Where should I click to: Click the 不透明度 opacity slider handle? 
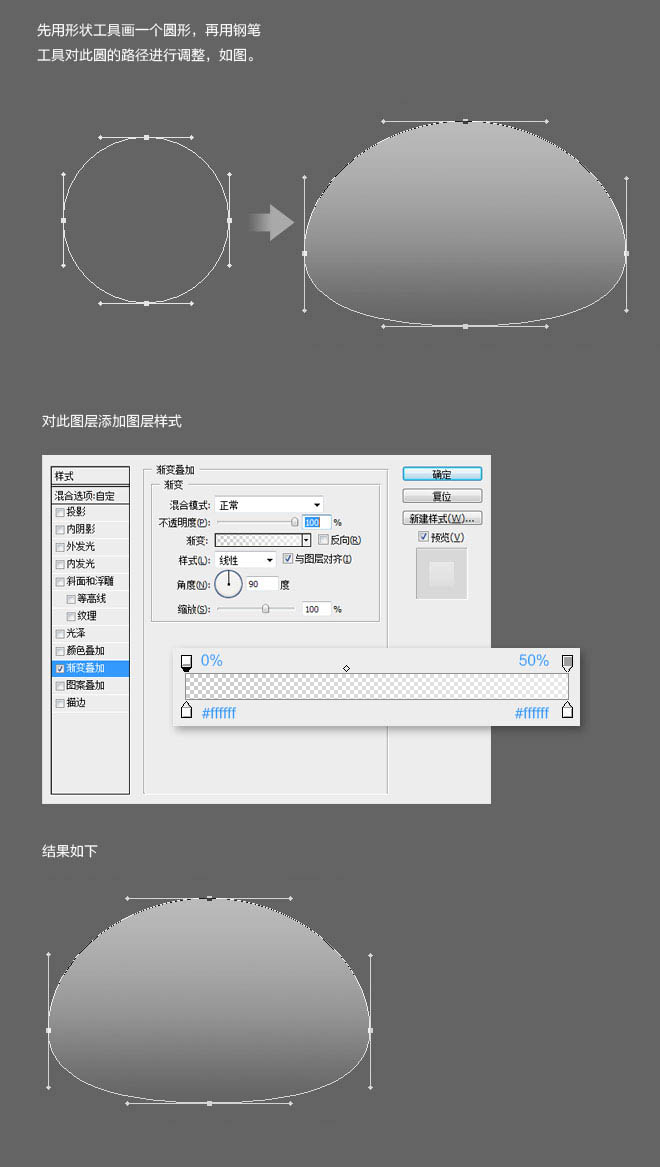295,522
